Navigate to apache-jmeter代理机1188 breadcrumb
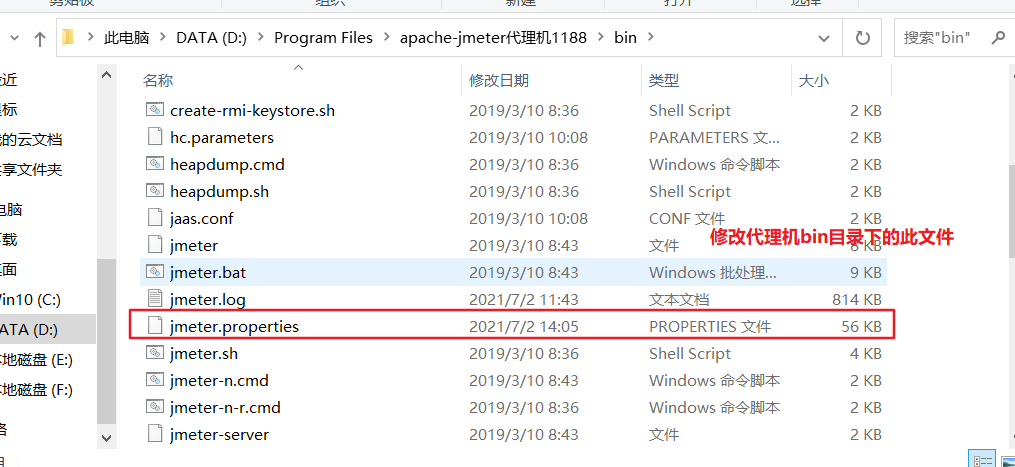The height and width of the screenshot is (467, 1015). click(x=493, y=38)
